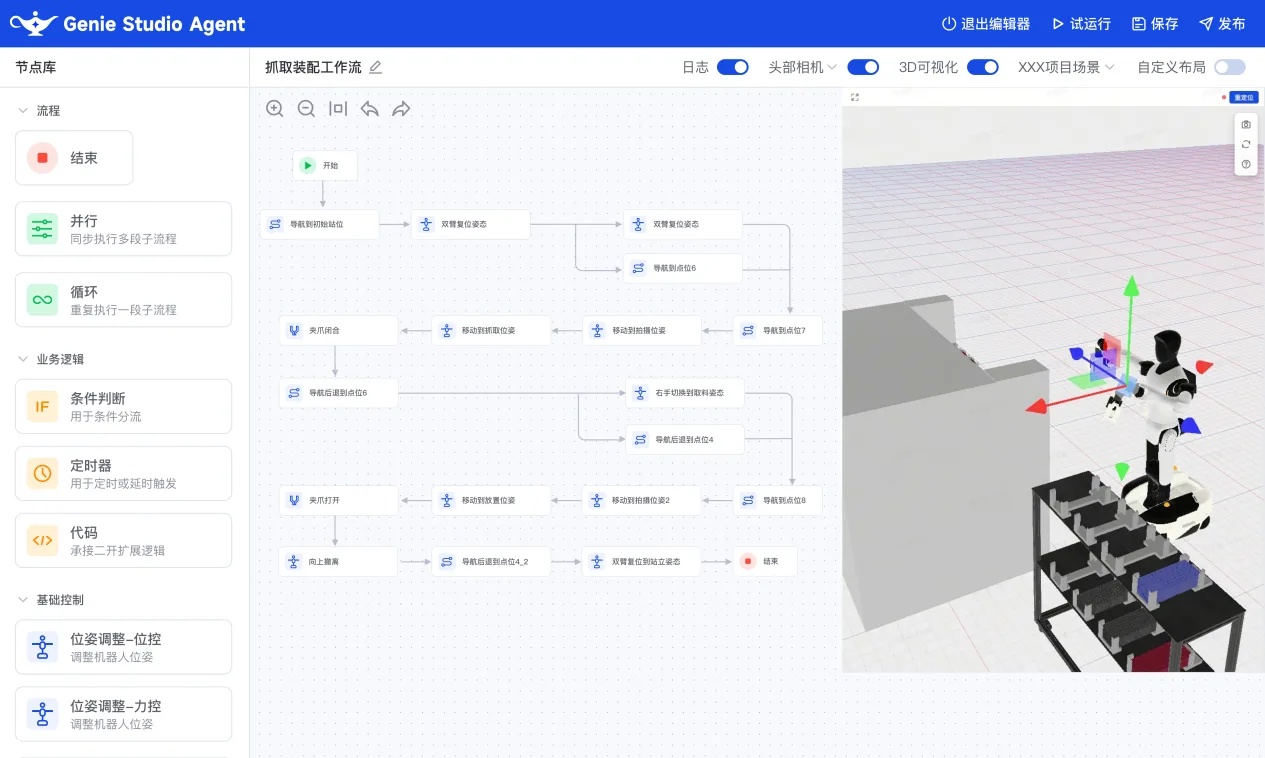Select the 导航后退到点位4_2 node
Screen dimensions: 1265x758
[x=491, y=561]
